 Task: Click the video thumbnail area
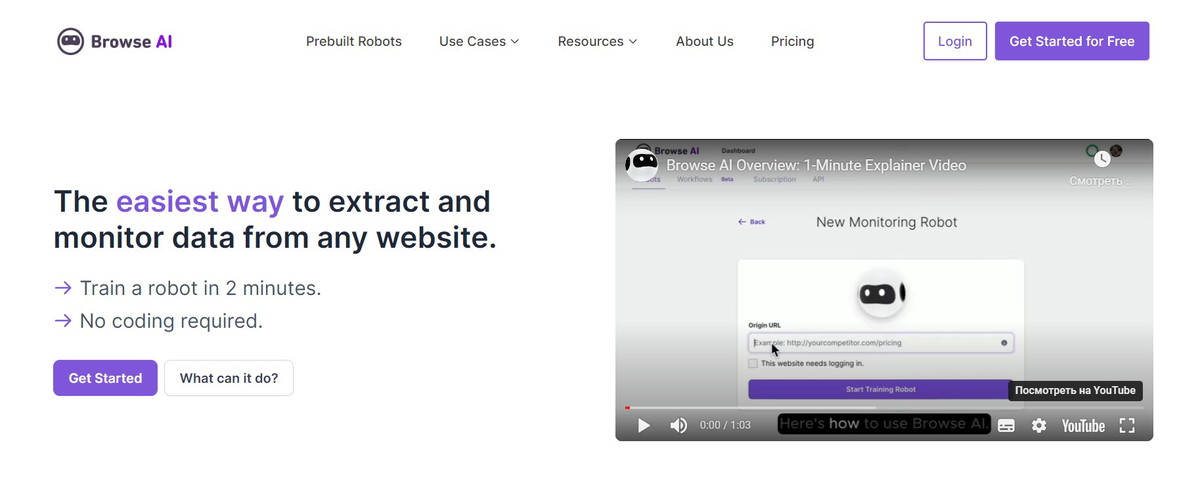tap(884, 290)
